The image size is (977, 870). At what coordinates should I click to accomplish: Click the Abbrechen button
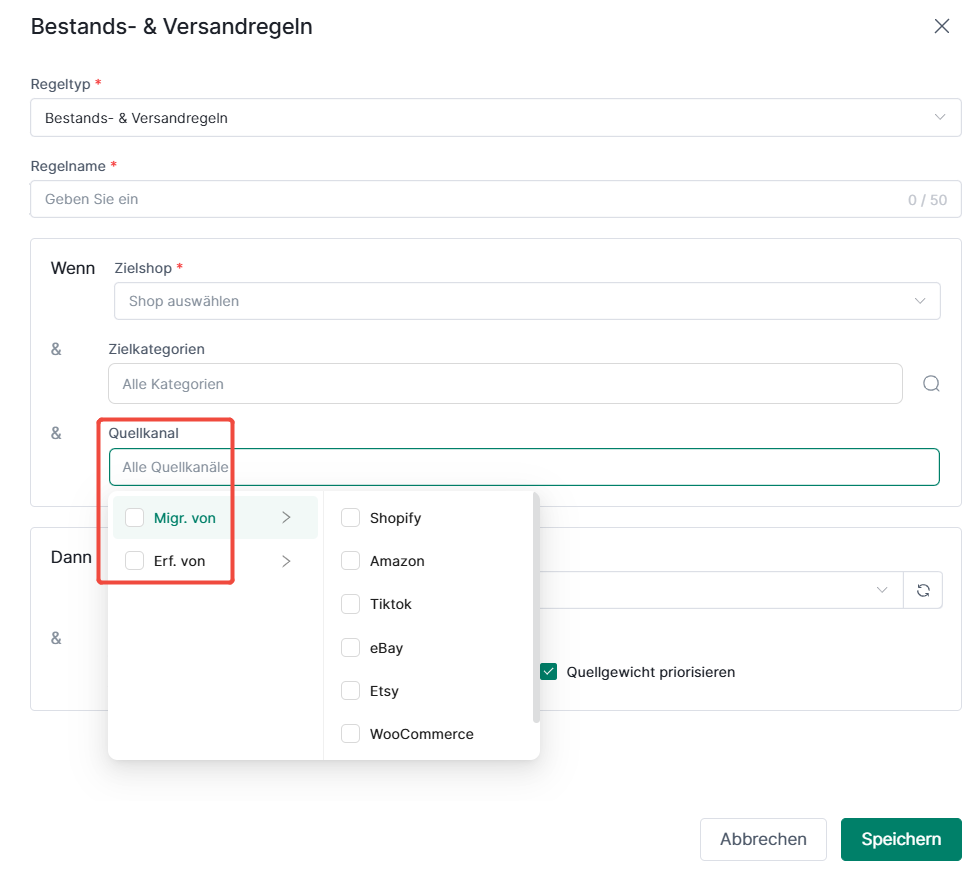click(x=763, y=839)
